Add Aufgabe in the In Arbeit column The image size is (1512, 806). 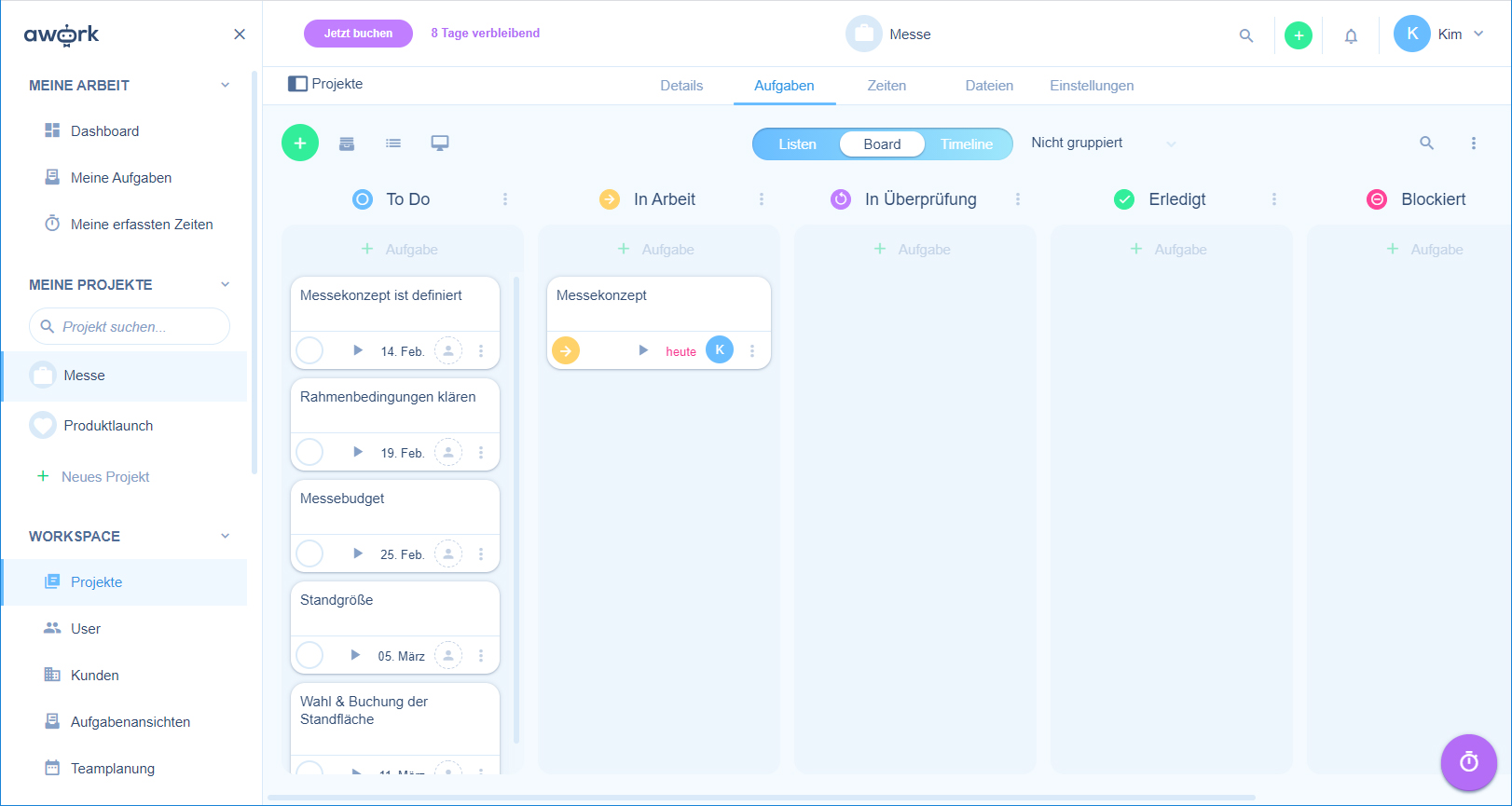[656, 249]
